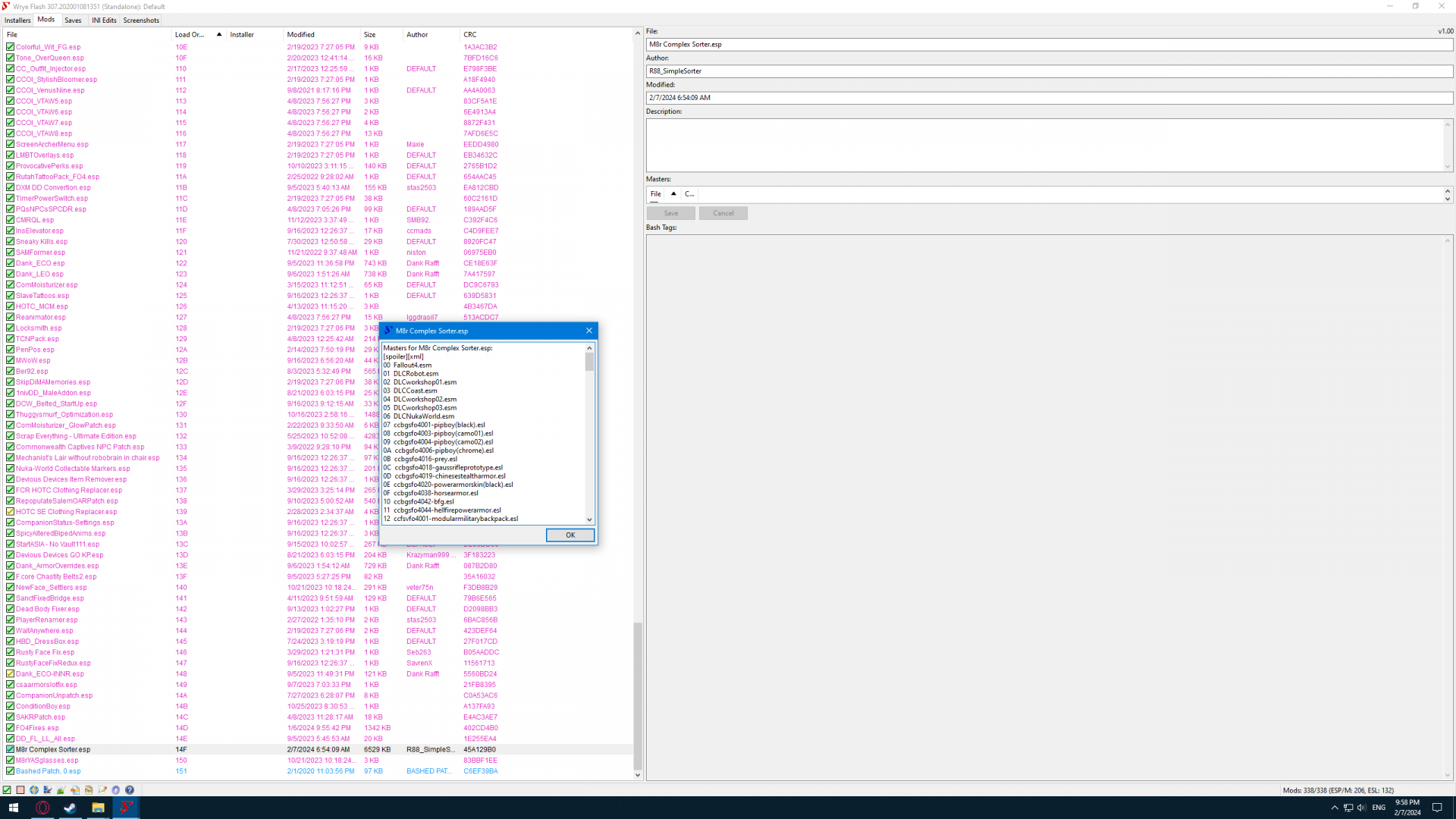Open Opera GX browser from taskbar
The image size is (1456, 819).
click(42, 808)
